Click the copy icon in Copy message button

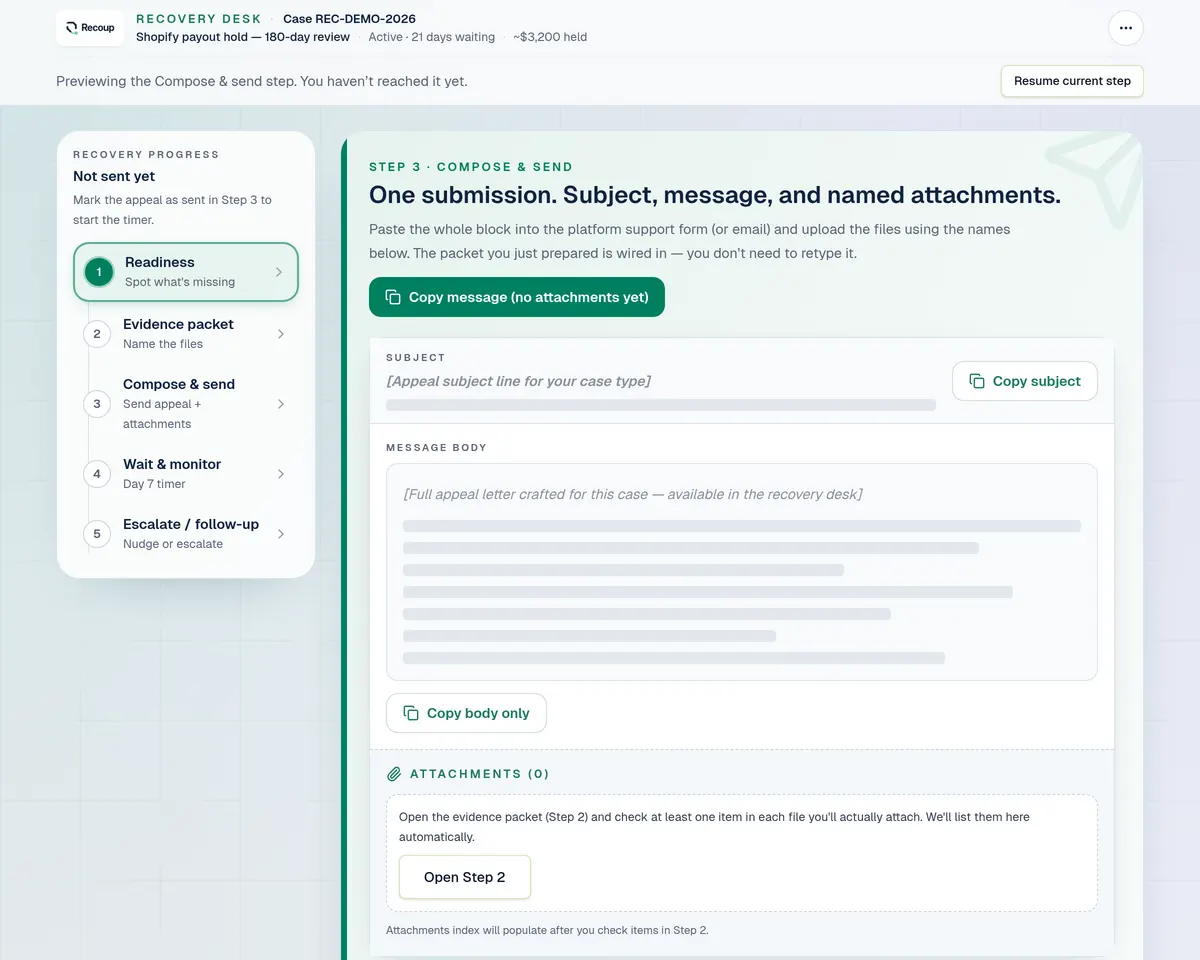pos(392,297)
